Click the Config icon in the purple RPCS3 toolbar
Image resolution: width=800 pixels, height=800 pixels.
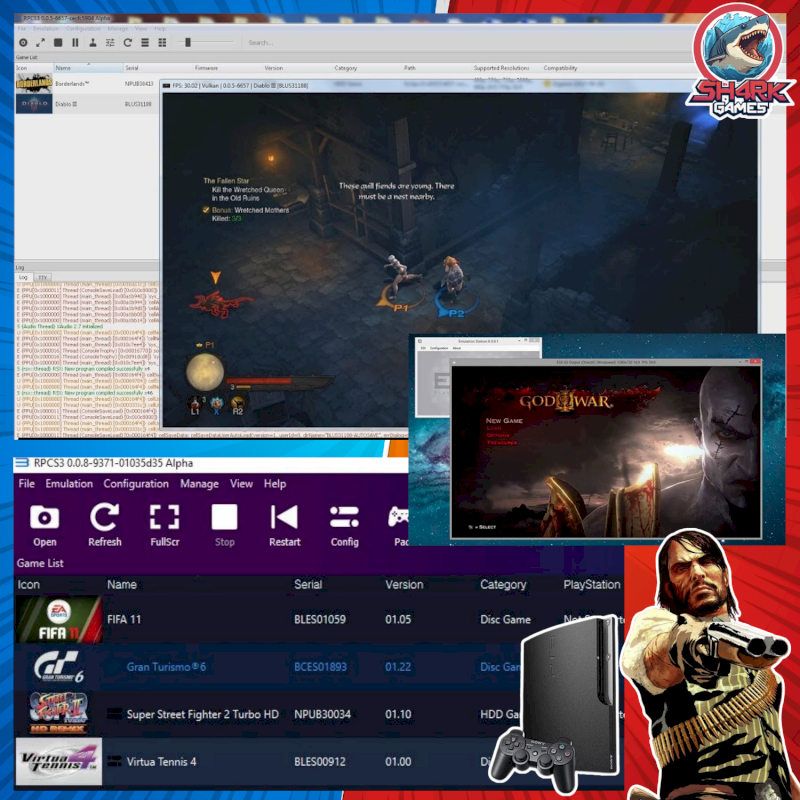point(344,526)
